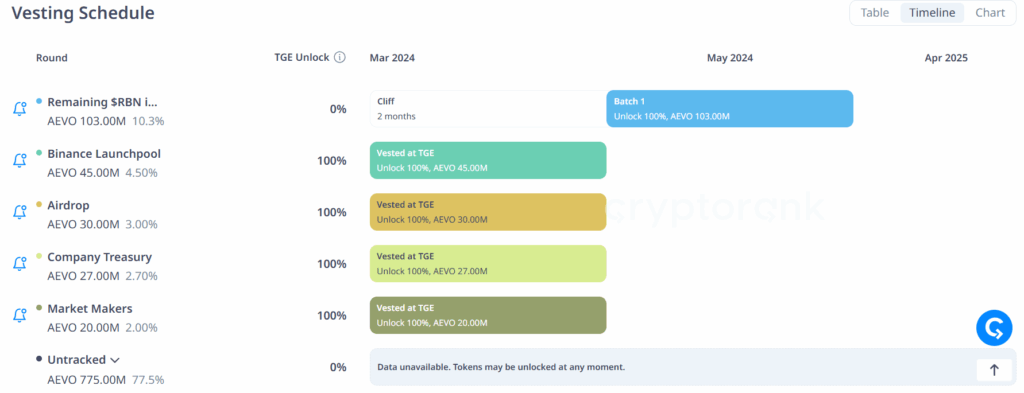Open the Chart view tab

(990, 12)
